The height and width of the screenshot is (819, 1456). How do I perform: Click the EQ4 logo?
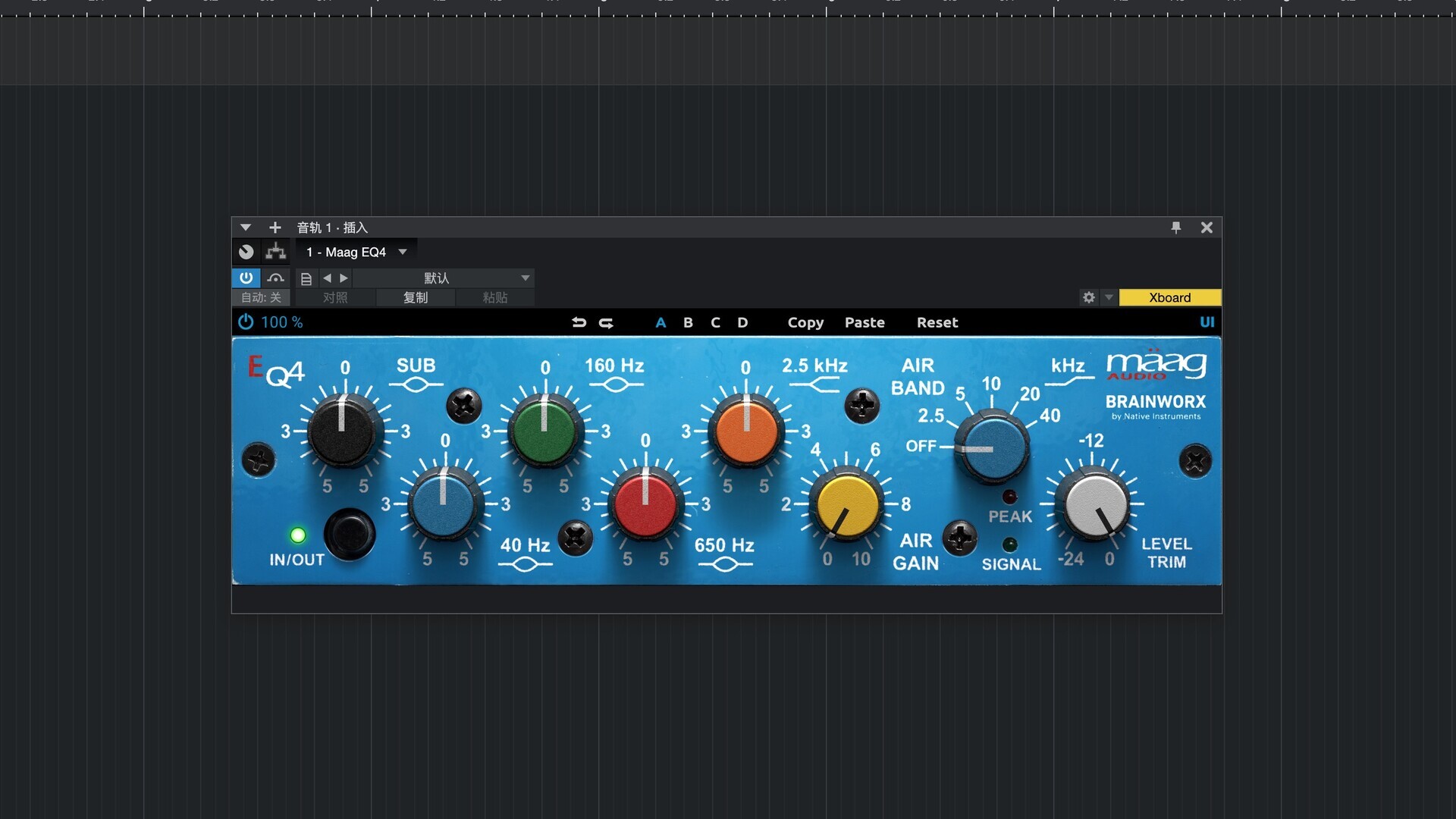click(x=276, y=371)
